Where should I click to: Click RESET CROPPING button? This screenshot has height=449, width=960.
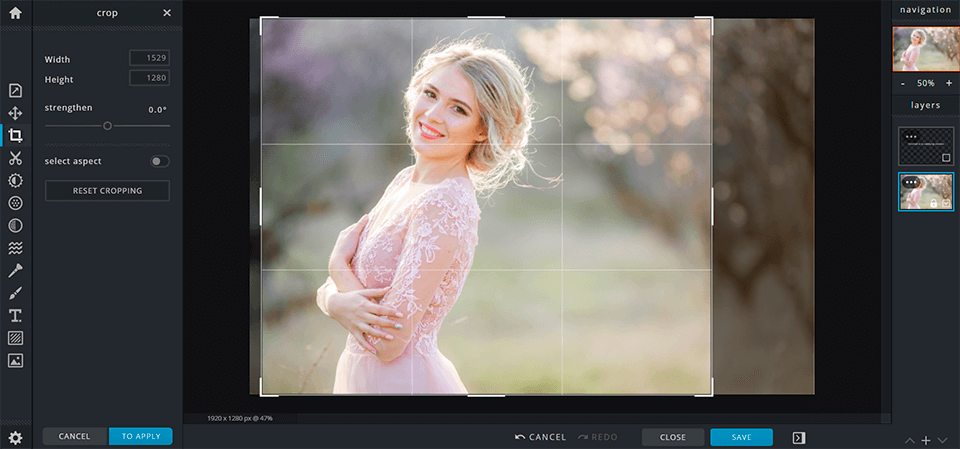107,191
